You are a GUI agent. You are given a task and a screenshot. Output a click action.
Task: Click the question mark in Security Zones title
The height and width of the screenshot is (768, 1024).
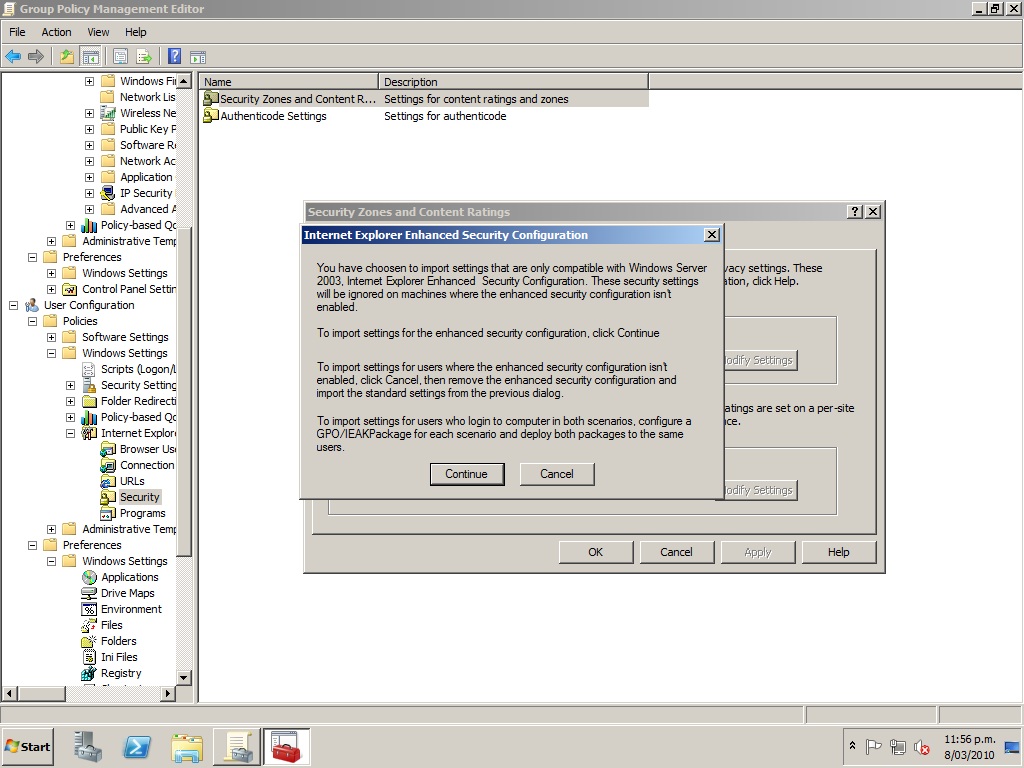854,212
